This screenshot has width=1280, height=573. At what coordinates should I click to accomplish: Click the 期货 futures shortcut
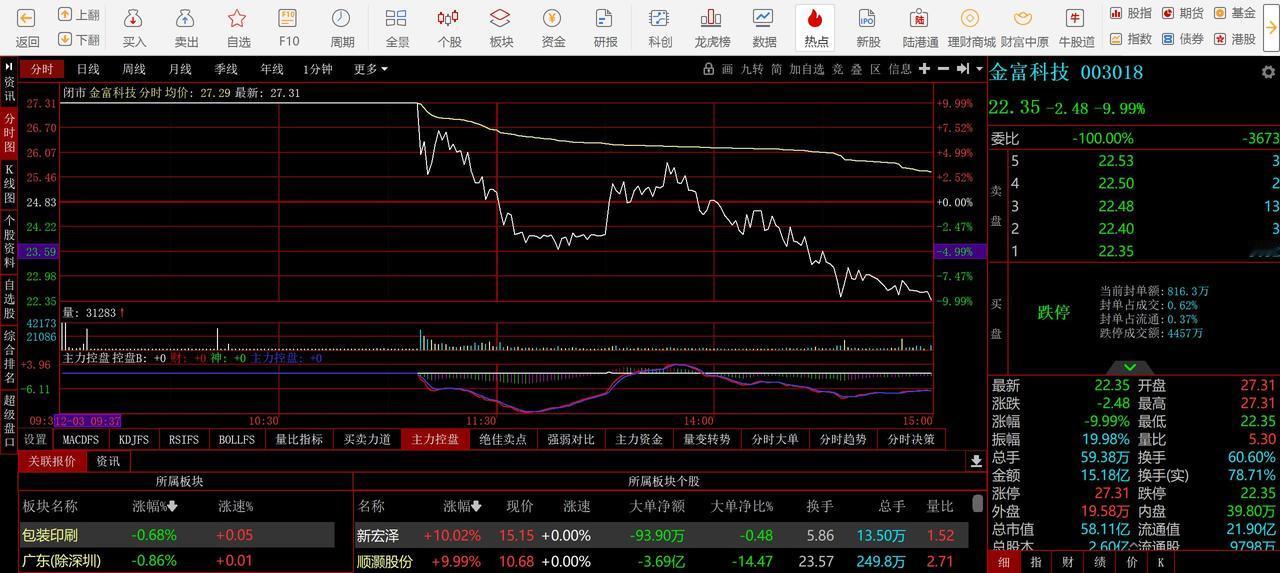(x=1183, y=13)
